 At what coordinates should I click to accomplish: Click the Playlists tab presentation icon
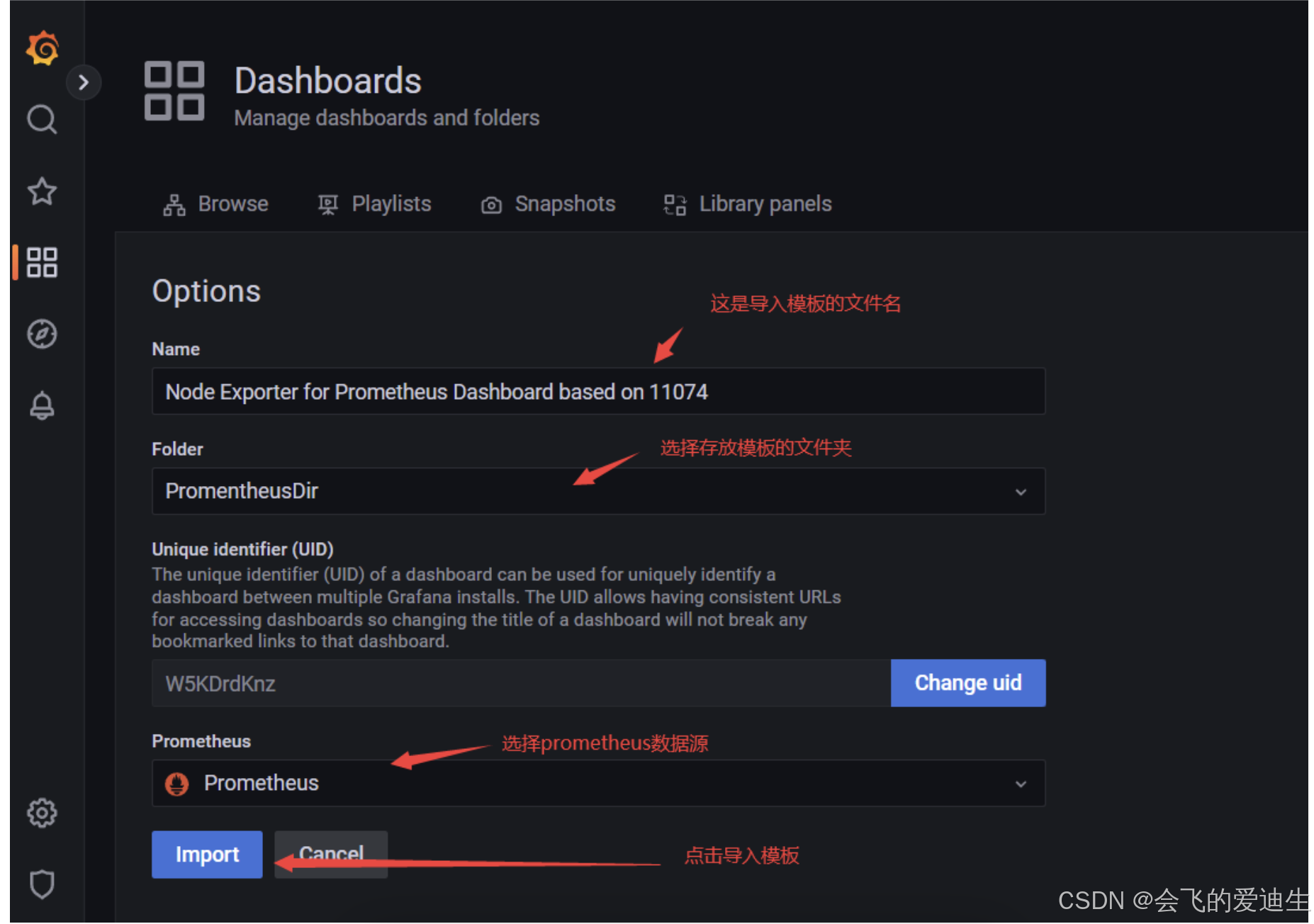pyautogui.click(x=328, y=205)
